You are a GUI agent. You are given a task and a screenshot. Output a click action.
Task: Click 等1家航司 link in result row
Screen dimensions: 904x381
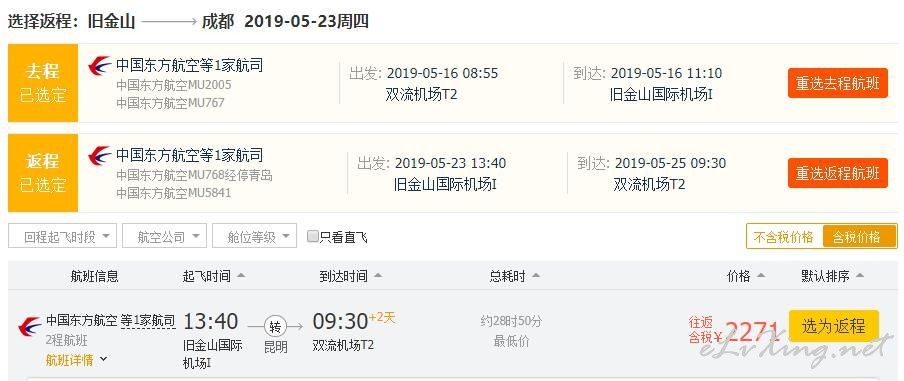pyautogui.click(x=148, y=320)
